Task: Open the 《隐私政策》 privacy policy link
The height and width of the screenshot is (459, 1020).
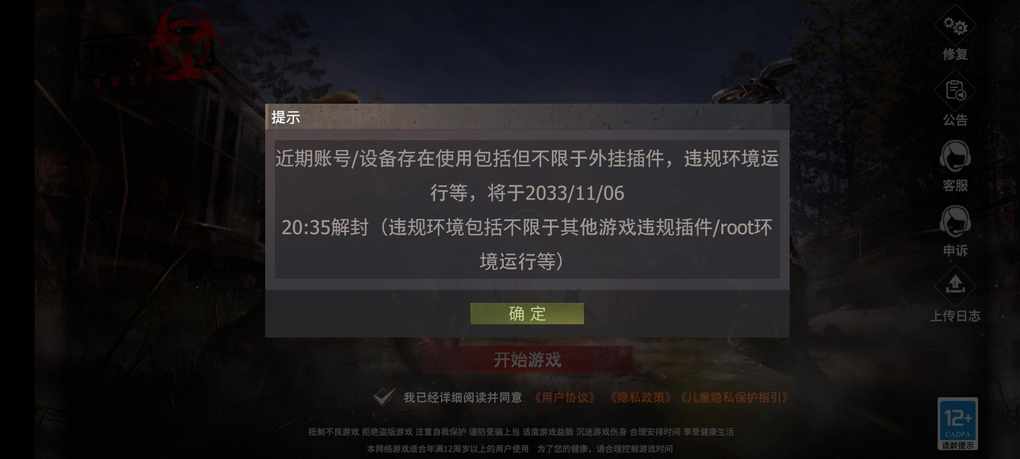Action: coord(639,397)
